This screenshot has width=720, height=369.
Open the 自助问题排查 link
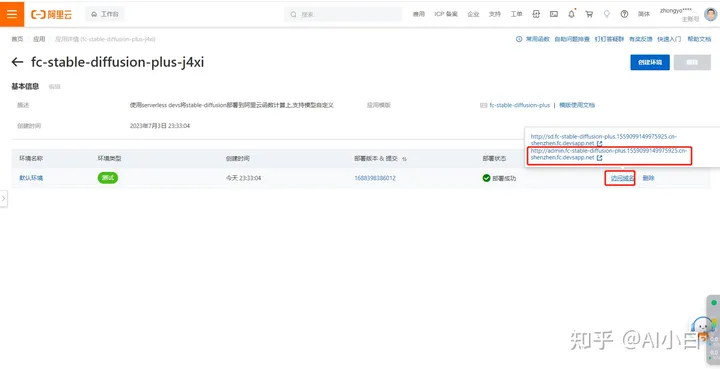(572, 39)
